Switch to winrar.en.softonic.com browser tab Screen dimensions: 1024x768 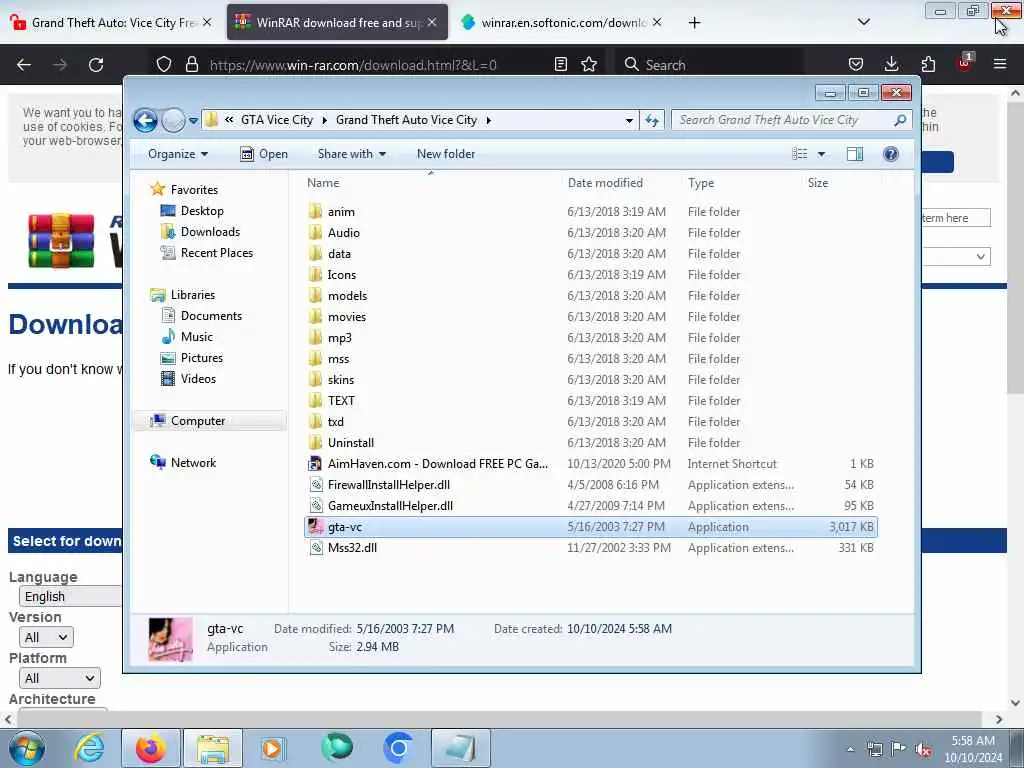coord(562,23)
